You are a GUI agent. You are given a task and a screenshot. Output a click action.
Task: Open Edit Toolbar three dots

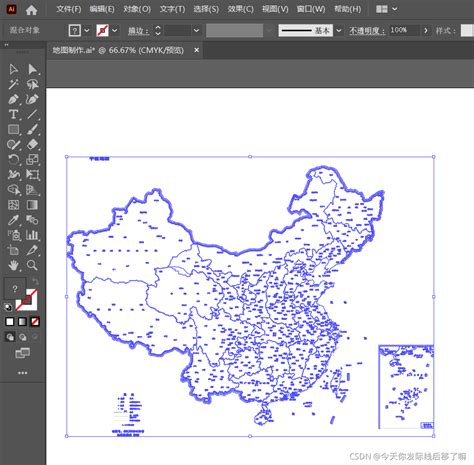point(22,373)
